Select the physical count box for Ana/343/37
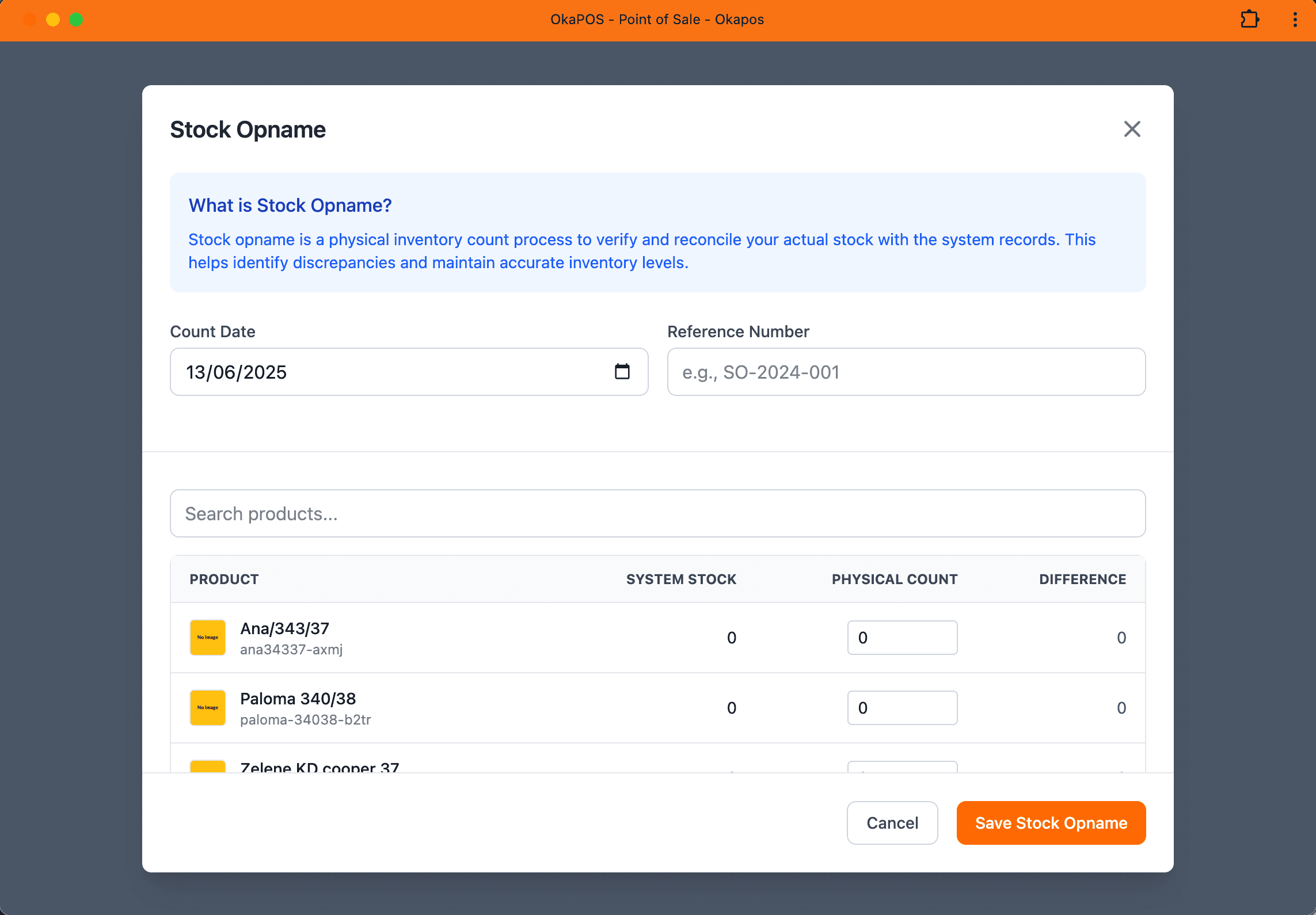 [x=902, y=637]
